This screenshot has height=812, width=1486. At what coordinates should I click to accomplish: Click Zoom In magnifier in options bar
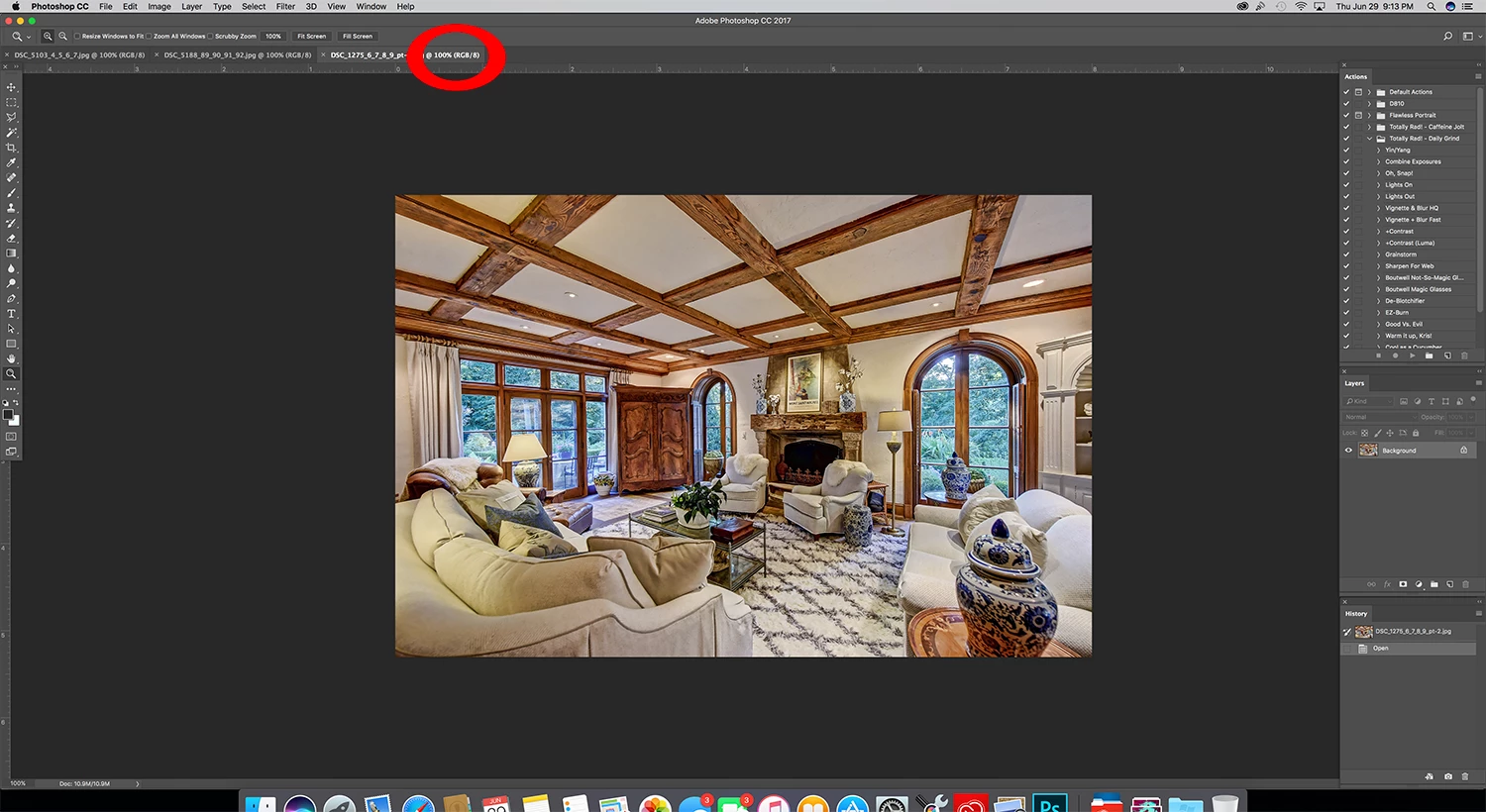click(x=48, y=36)
